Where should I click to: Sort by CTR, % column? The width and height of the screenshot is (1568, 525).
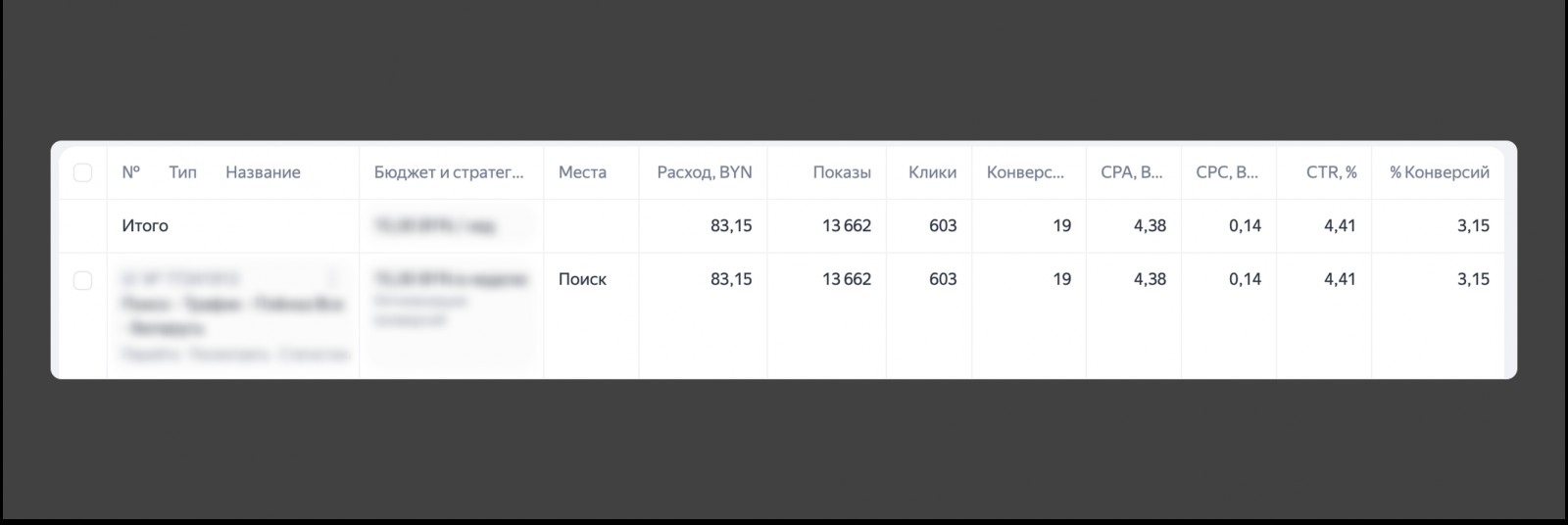pyautogui.click(x=1331, y=172)
